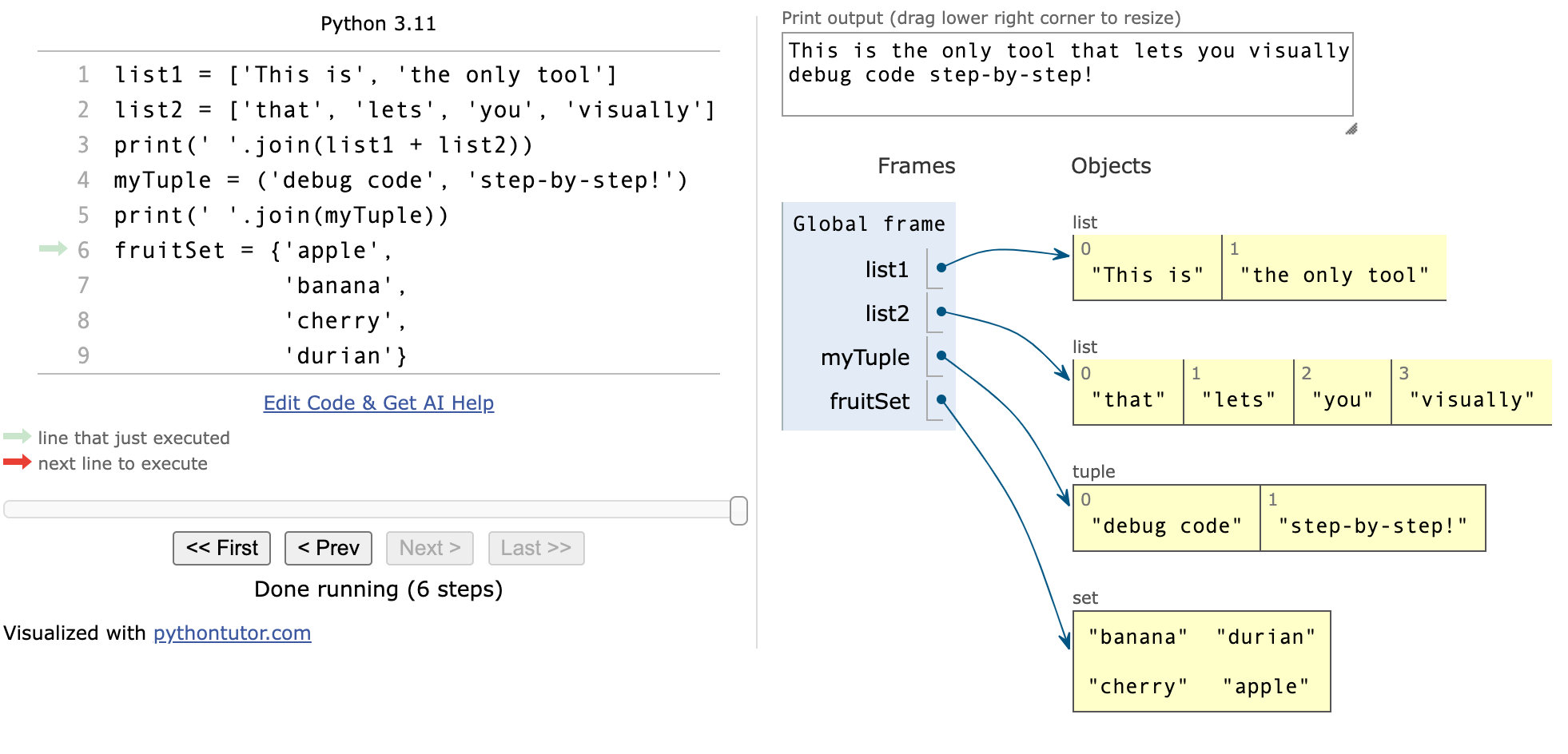Screen dimensions: 1568x754
Task: Click "banana" in the set object
Action: pos(1138,637)
